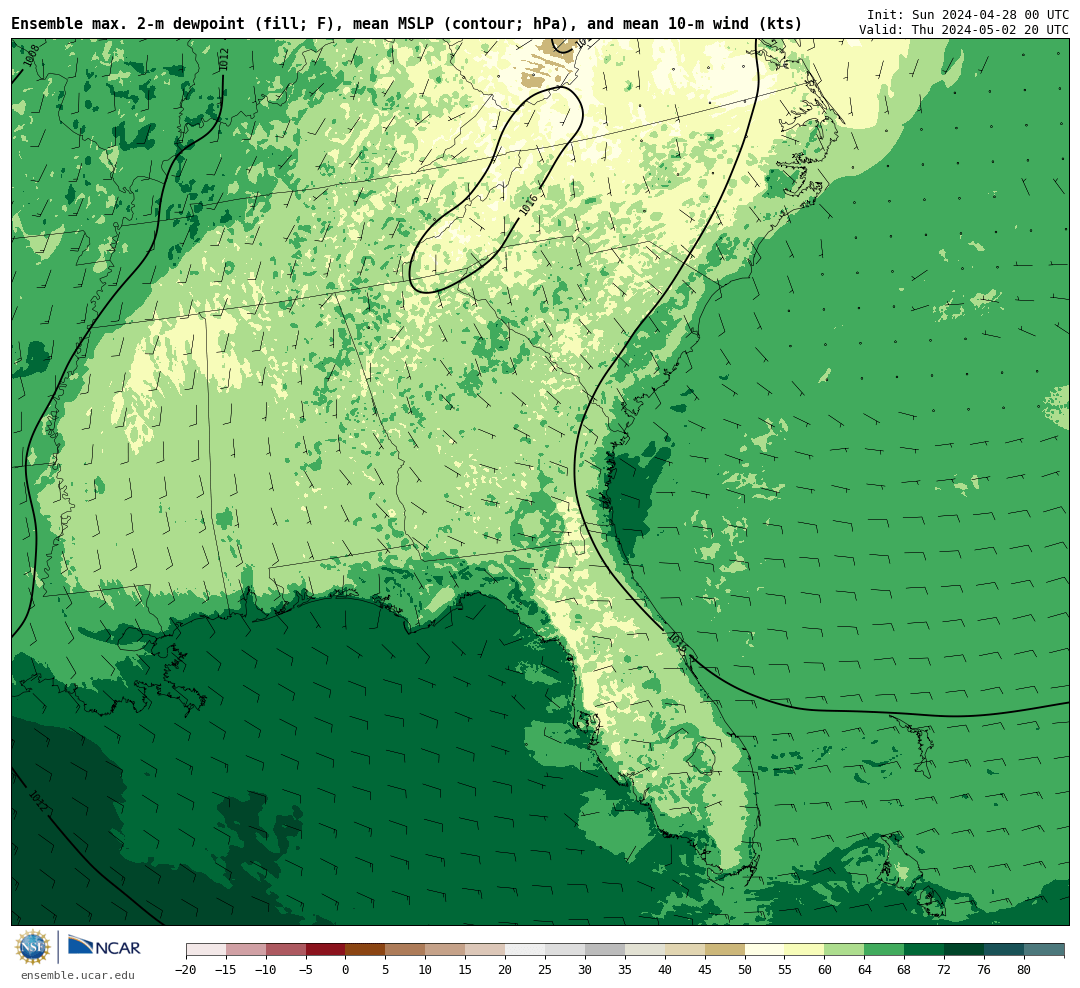
Task: Click the 64 tick label on colorbar
Action: pos(864,970)
